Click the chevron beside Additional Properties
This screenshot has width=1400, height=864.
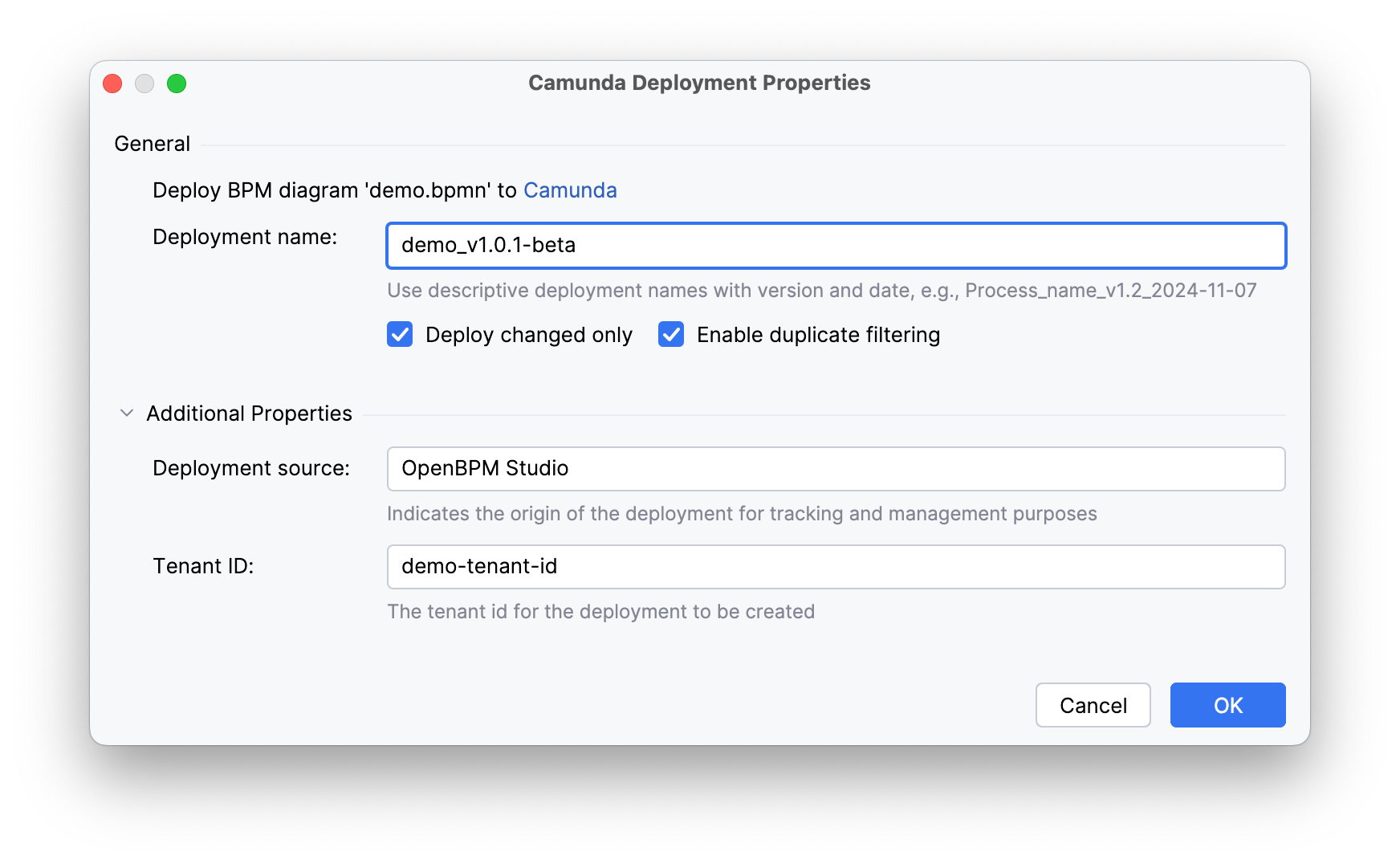126,413
